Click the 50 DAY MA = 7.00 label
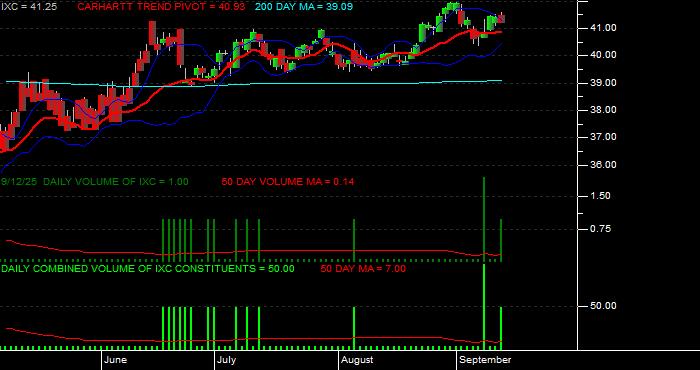This screenshot has width=700, height=370. coord(363,269)
